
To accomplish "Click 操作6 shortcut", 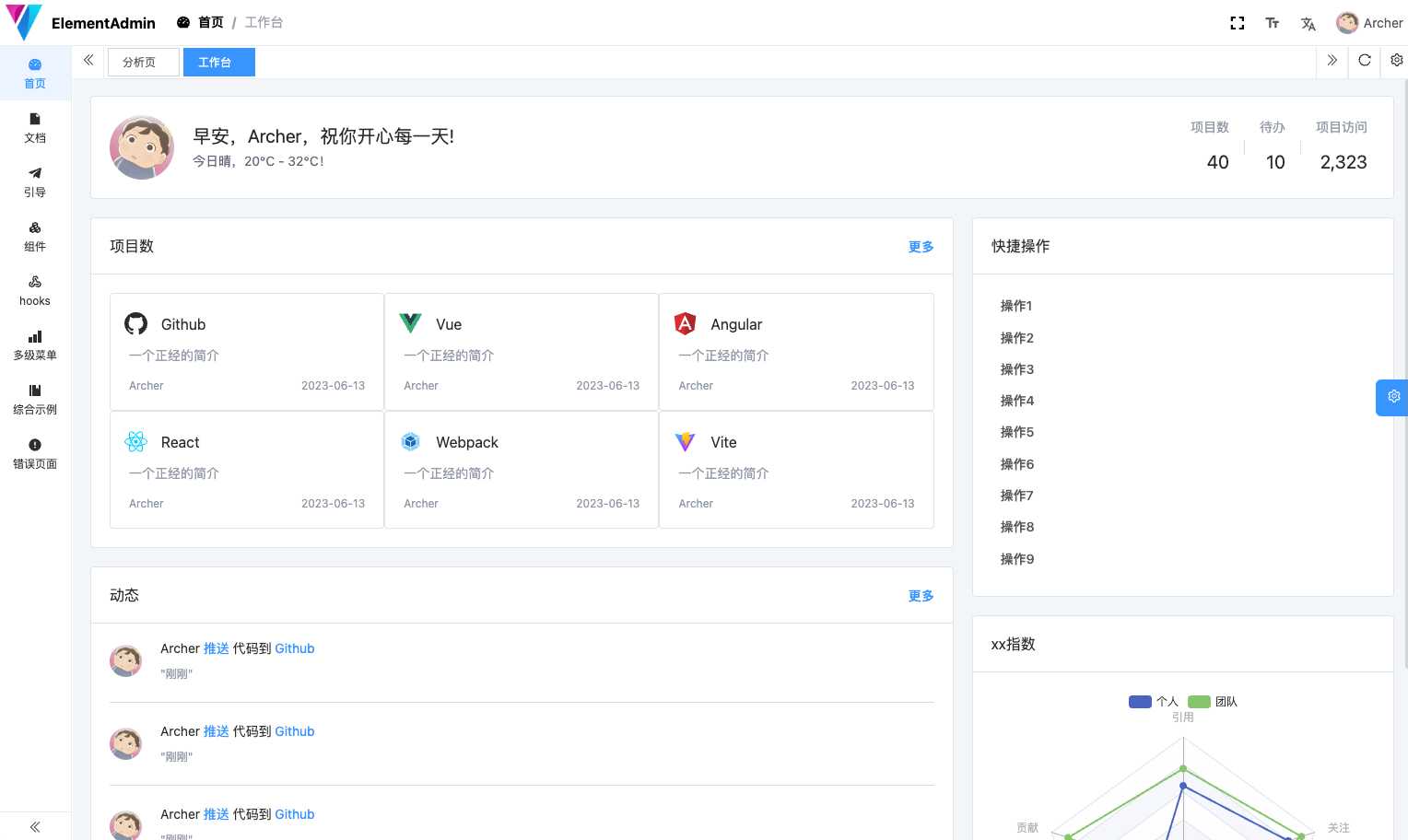I will click(1017, 464).
